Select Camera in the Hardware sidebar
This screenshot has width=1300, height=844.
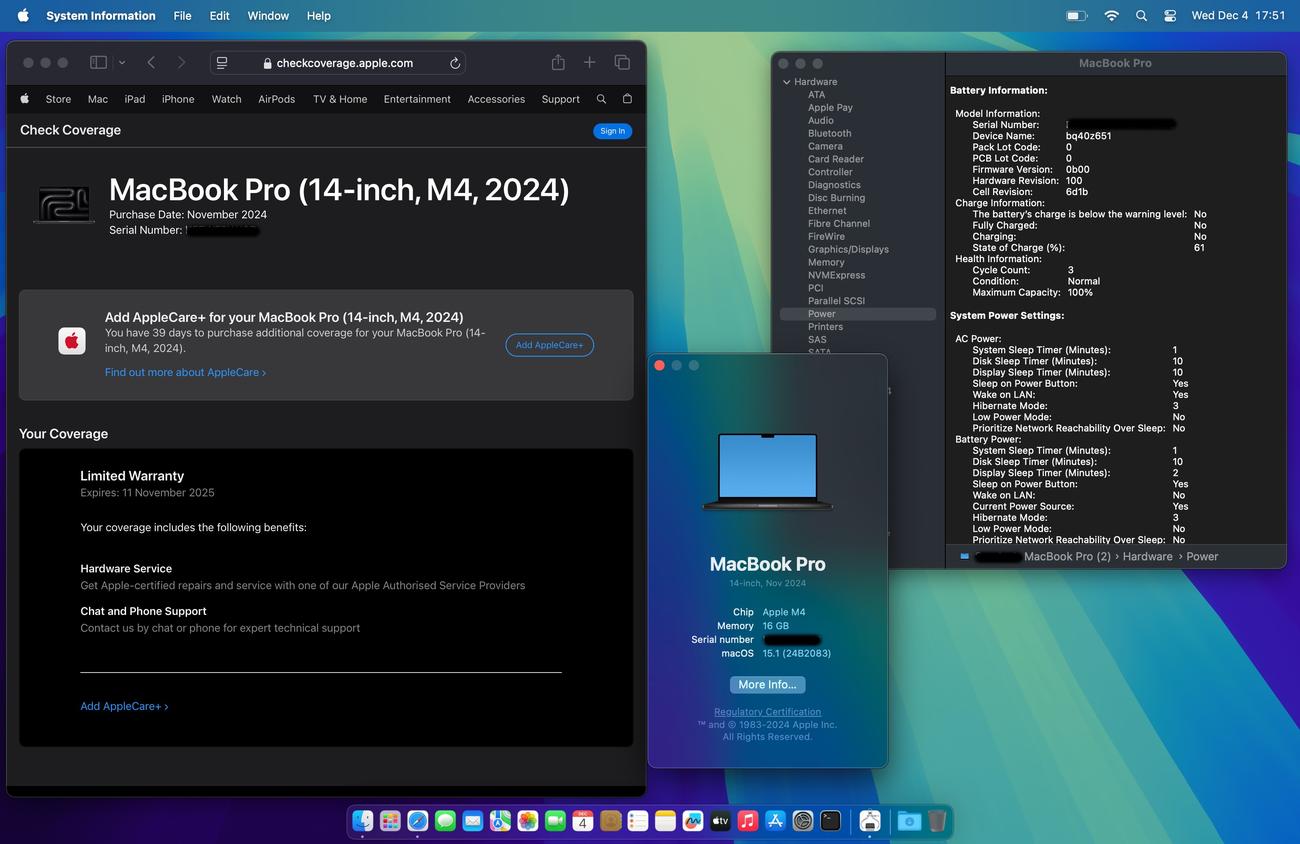pos(825,146)
